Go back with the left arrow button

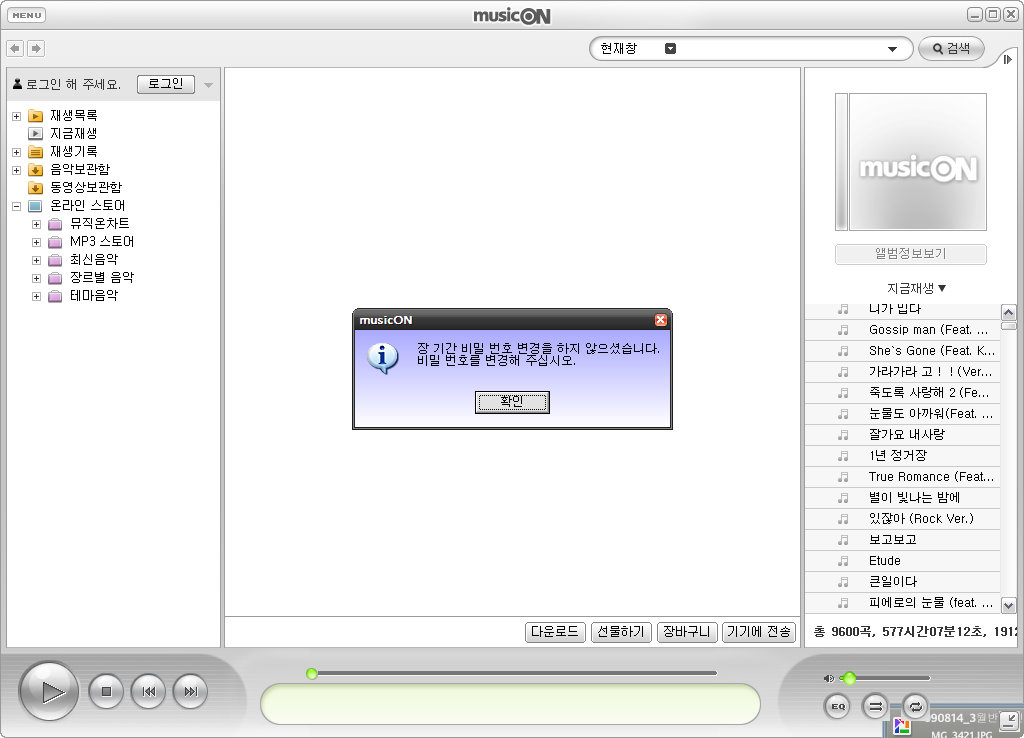click(x=15, y=48)
